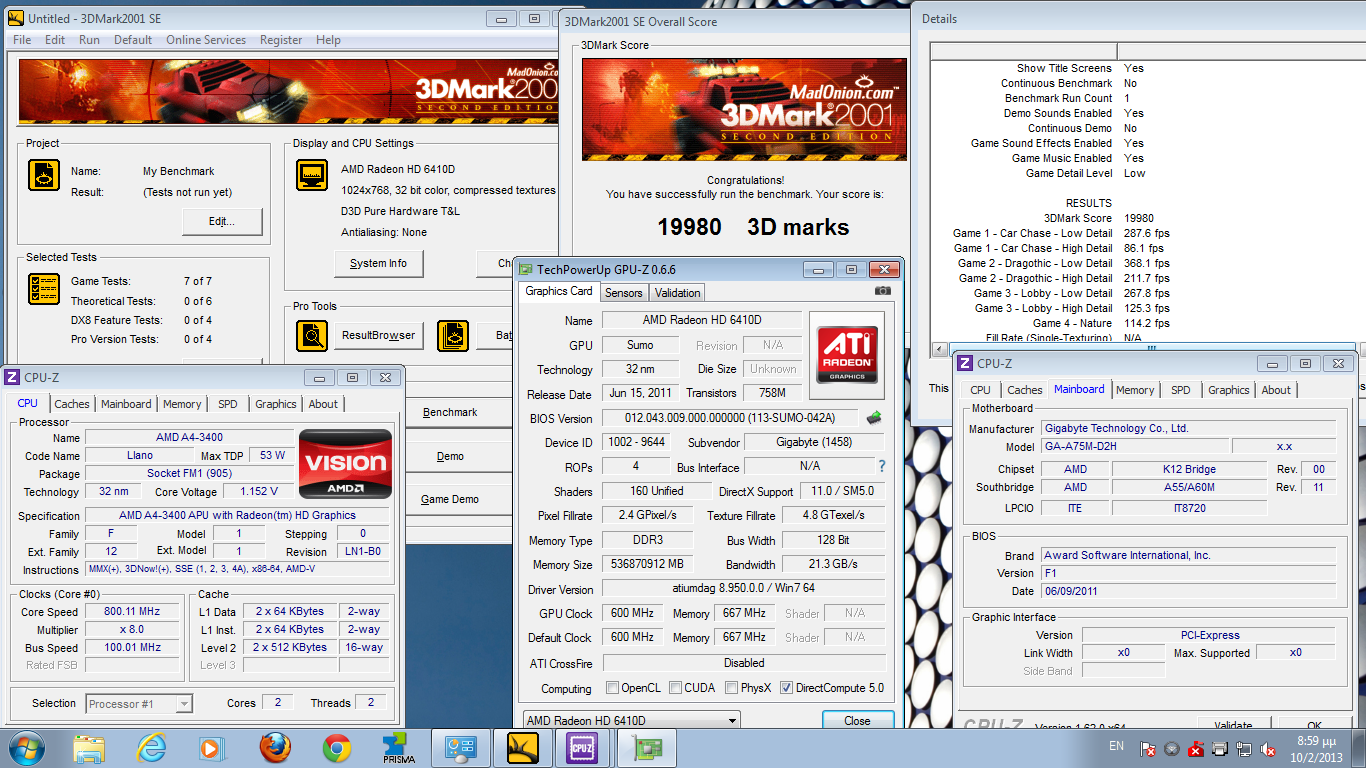The height and width of the screenshot is (768, 1366).
Task: Click the '19980 3D marks' score text
Action: (x=753, y=227)
